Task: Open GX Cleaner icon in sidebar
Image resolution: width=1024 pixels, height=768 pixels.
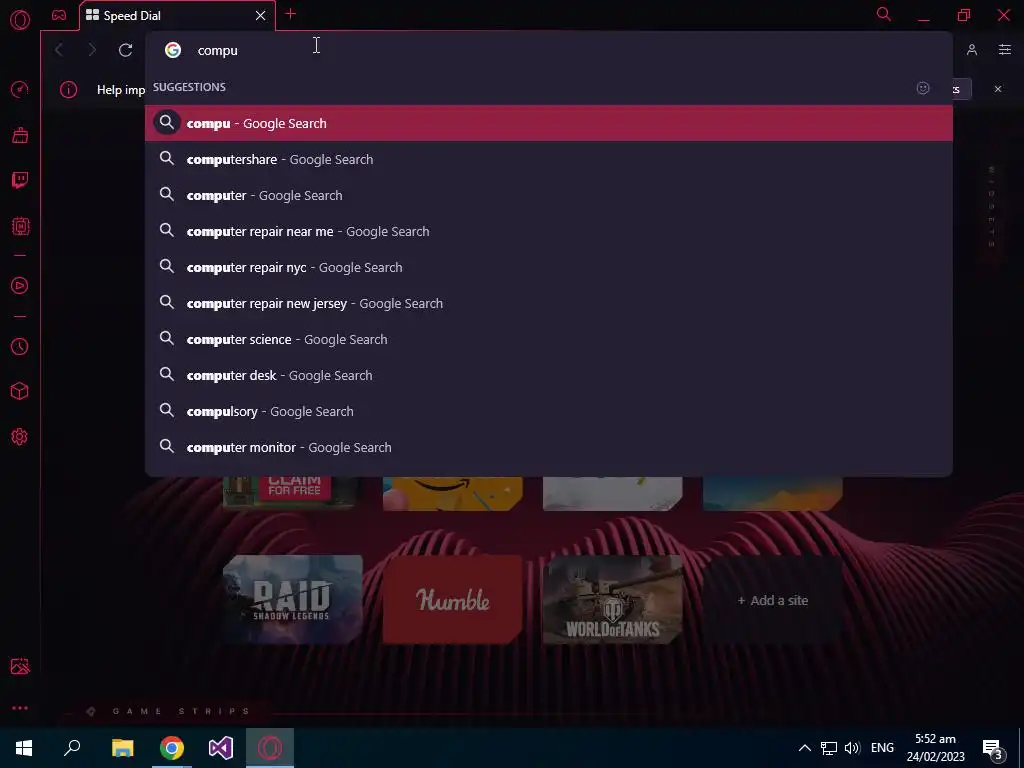Action: click(x=20, y=135)
